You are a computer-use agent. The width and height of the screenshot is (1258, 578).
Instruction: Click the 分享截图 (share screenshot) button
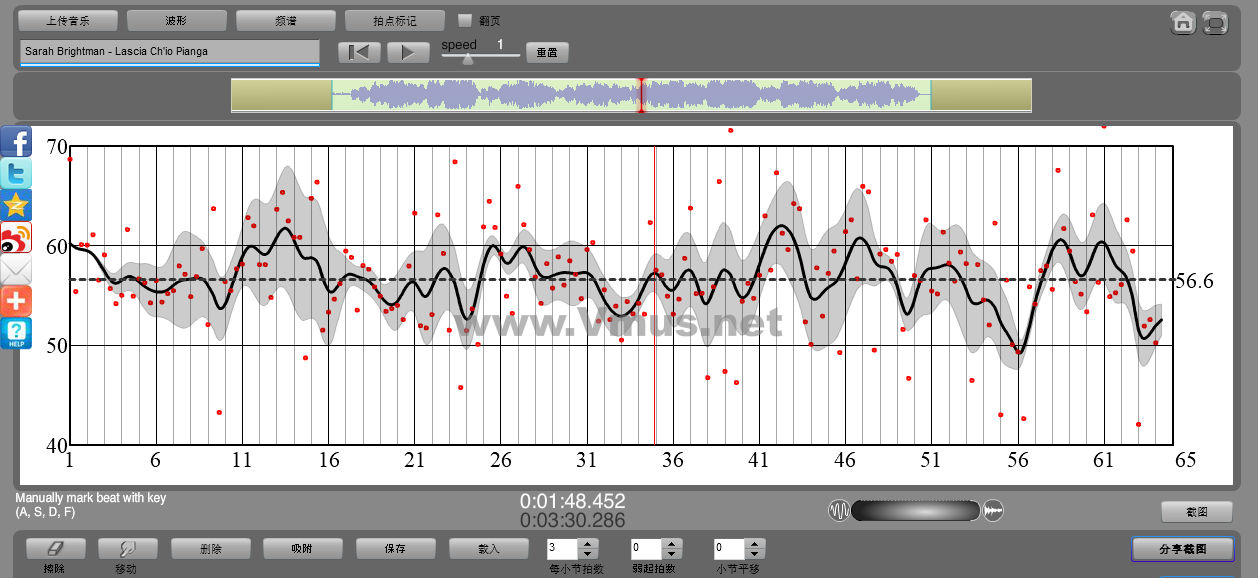click(x=1182, y=549)
